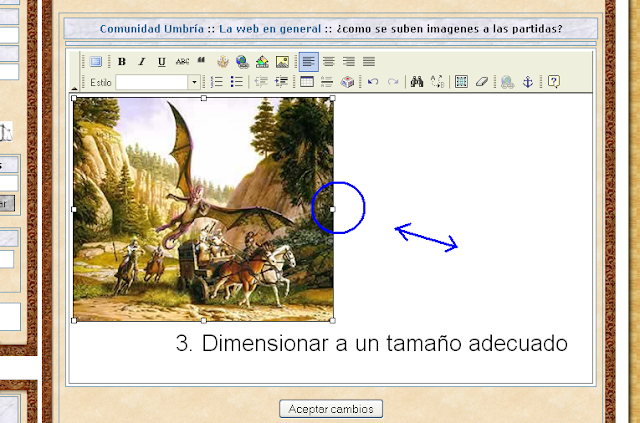Remove formatting with eraser icon
Screen dimensions: 640x423
(x=482, y=82)
